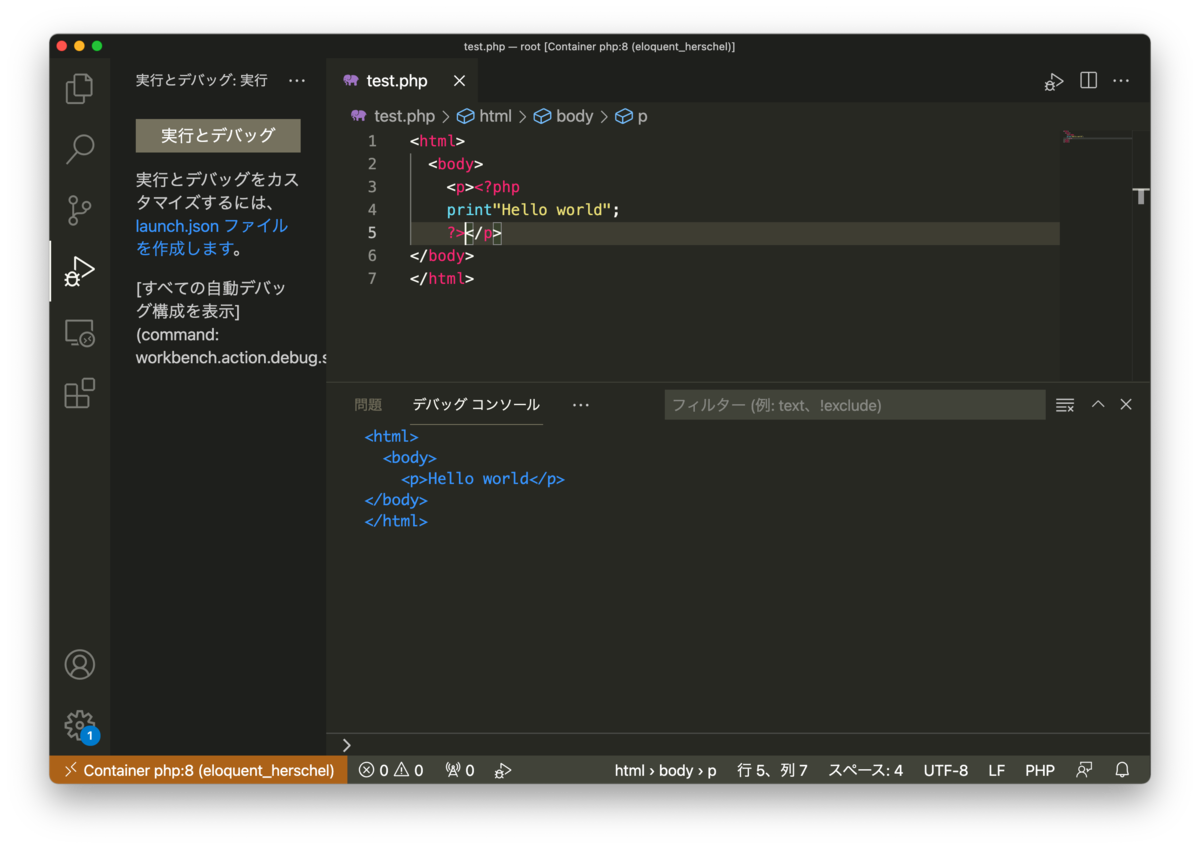This screenshot has width=1200, height=849.
Task: Open the Manage gear icon
Action: pyautogui.click(x=79, y=725)
